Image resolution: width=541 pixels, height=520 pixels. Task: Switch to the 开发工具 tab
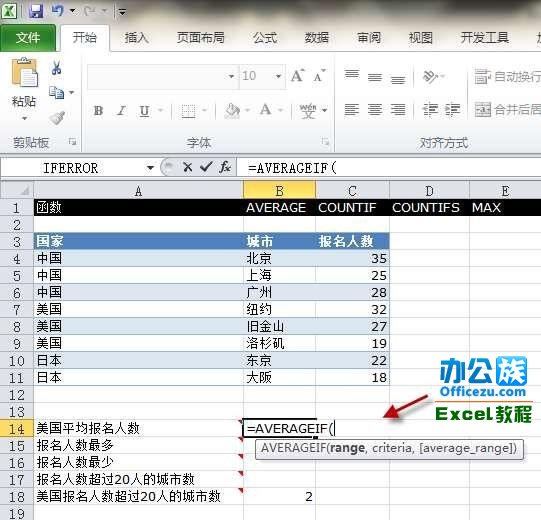tap(484, 38)
